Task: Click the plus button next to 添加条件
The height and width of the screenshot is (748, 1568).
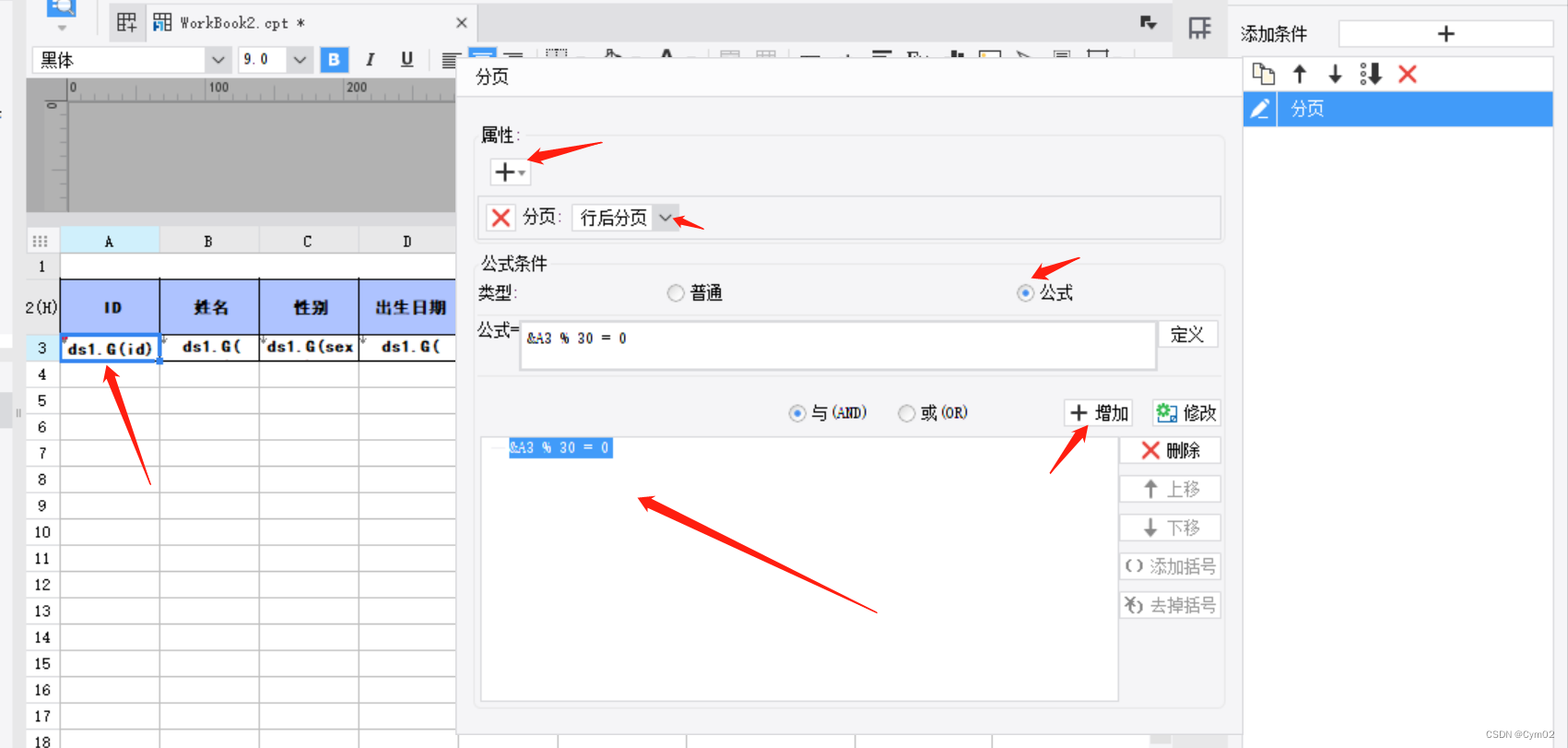Action: pyautogui.click(x=1445, y=34)
